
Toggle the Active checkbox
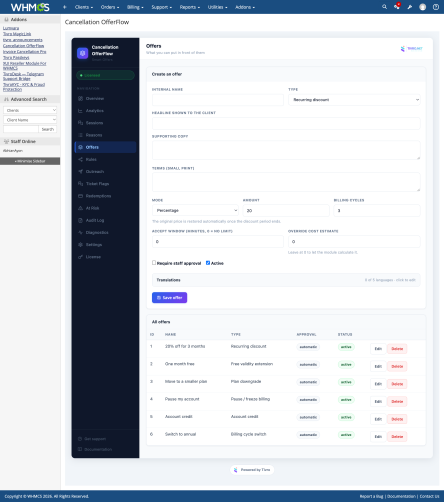[208, 263]
